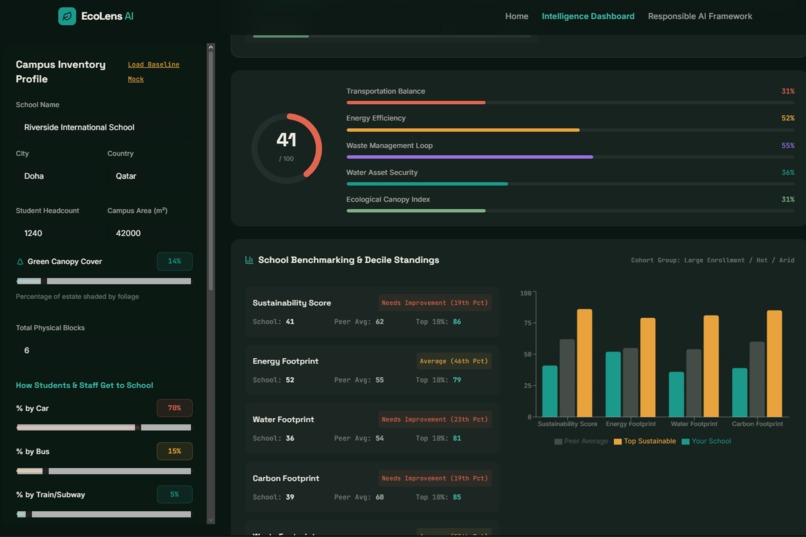
Task: Click the 15% by Bus value badge
Action: click(x=175, y=451)
